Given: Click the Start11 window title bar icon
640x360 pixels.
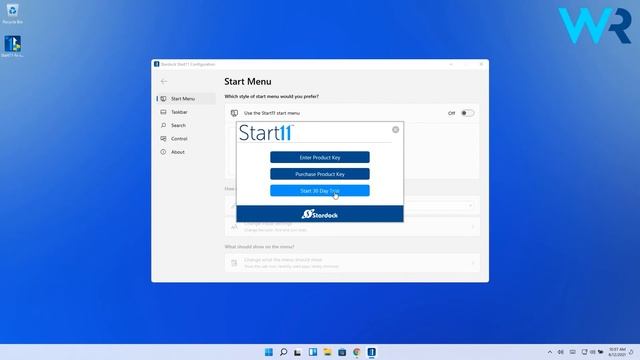Looking at the screenshot, I should tap(156, 64).
